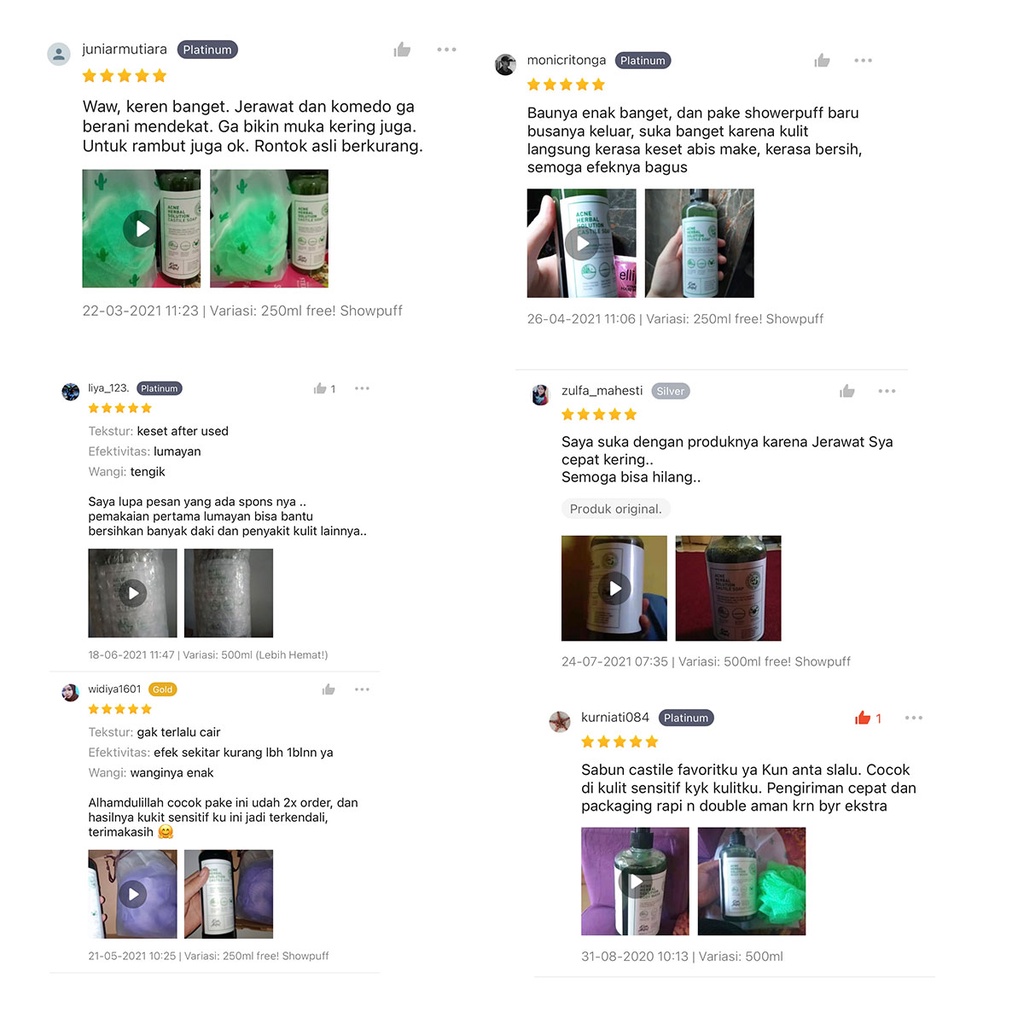Play juniarmutiara's review video
The height and width of the screenshot is (1024, 1024).
(x=141, y=229)
